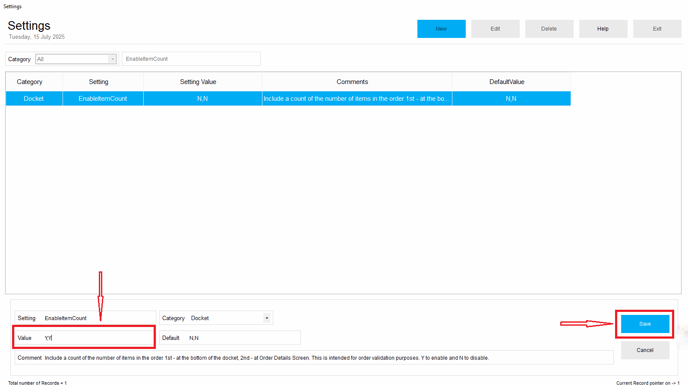Save the edited setting value
The width and height of the screenshot is (688, 386).
point(645,324)
